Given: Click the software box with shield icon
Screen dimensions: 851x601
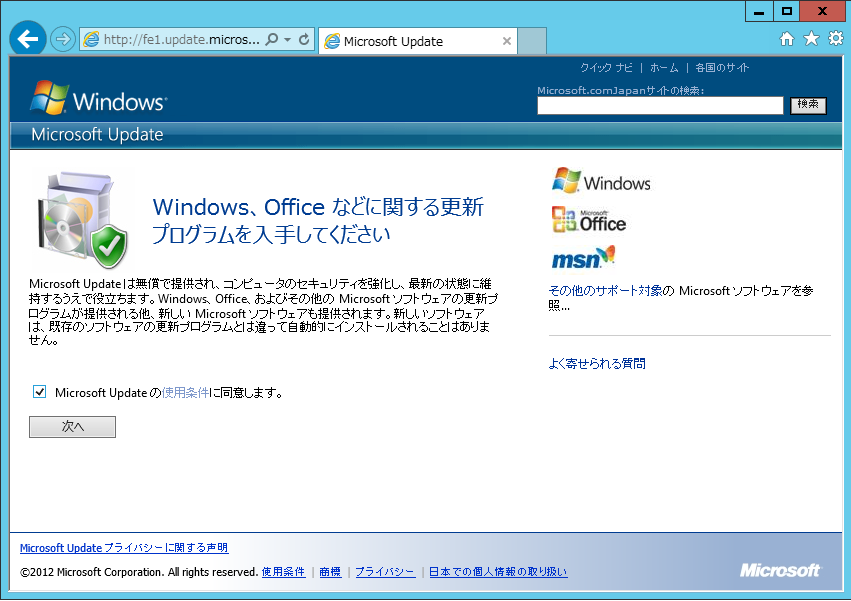Looking at the screenshot, I should click(82, 220).
